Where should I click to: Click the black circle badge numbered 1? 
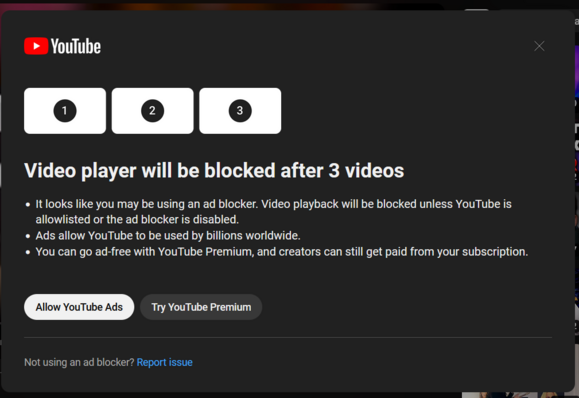point(65,110)
